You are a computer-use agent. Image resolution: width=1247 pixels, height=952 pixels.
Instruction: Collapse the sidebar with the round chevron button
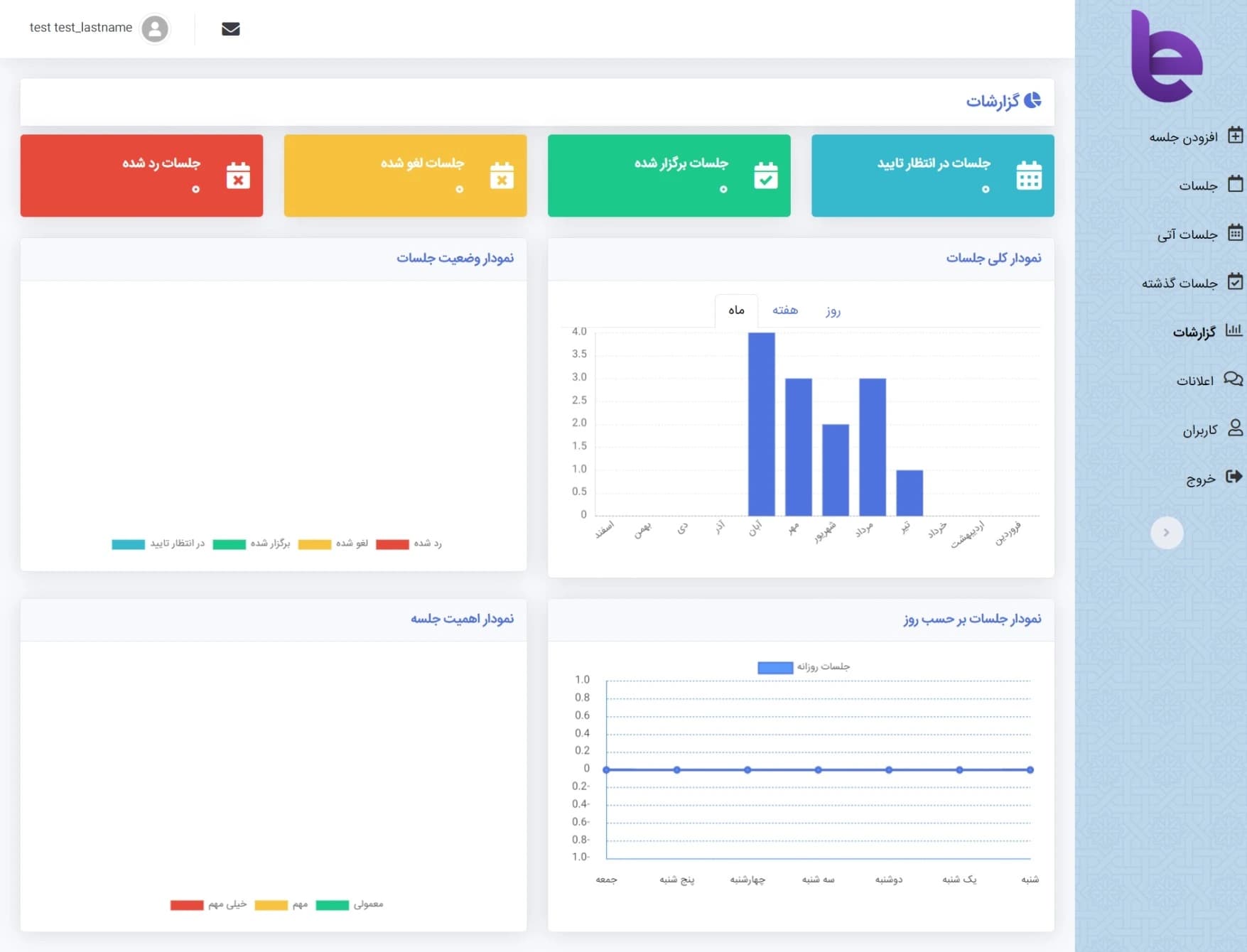point(1166,533)
